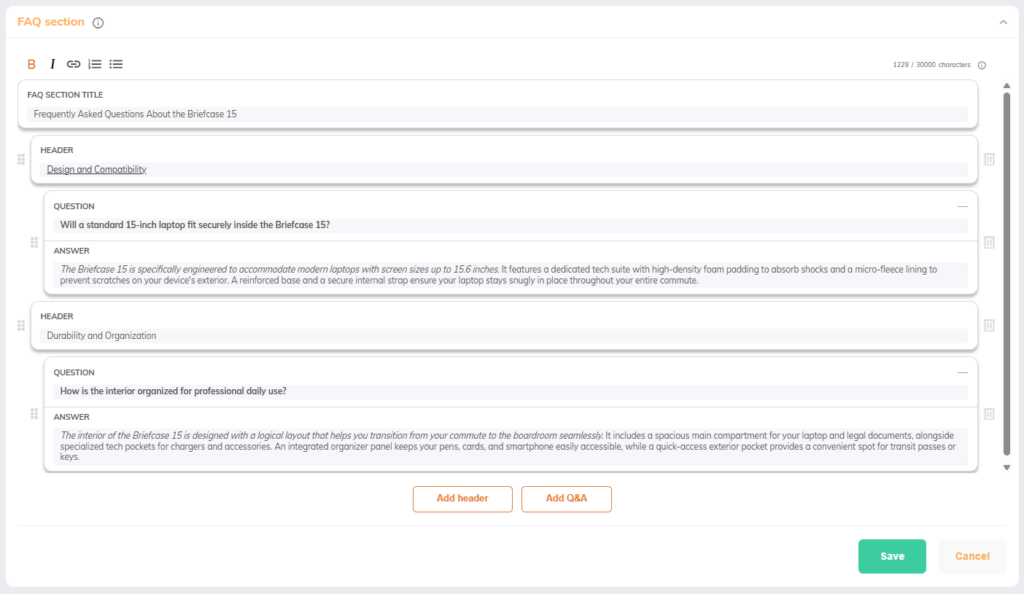This screenshot has width=1024, height=594.
Task: Insert a link using the toolbar
Action: pyautogui.click(x=73, y=64)
